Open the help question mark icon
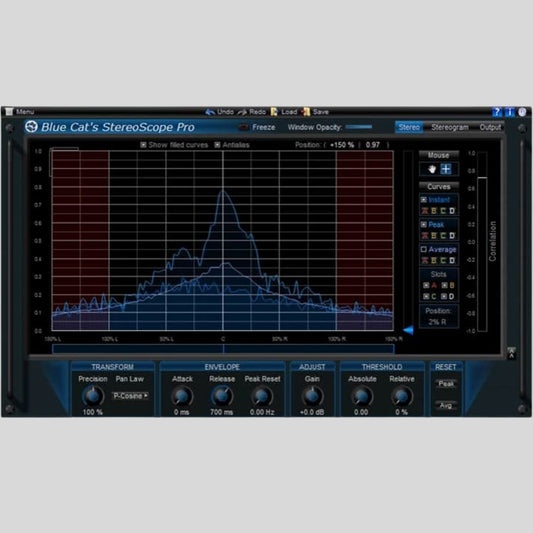 tap(497, 112)
